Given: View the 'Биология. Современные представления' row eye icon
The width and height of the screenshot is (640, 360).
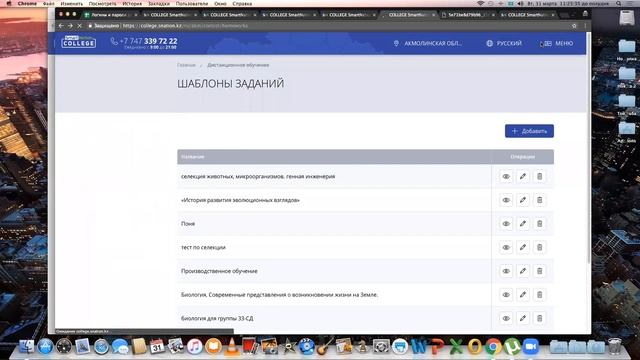Looking at the screenshot, I should coord(506,295).
